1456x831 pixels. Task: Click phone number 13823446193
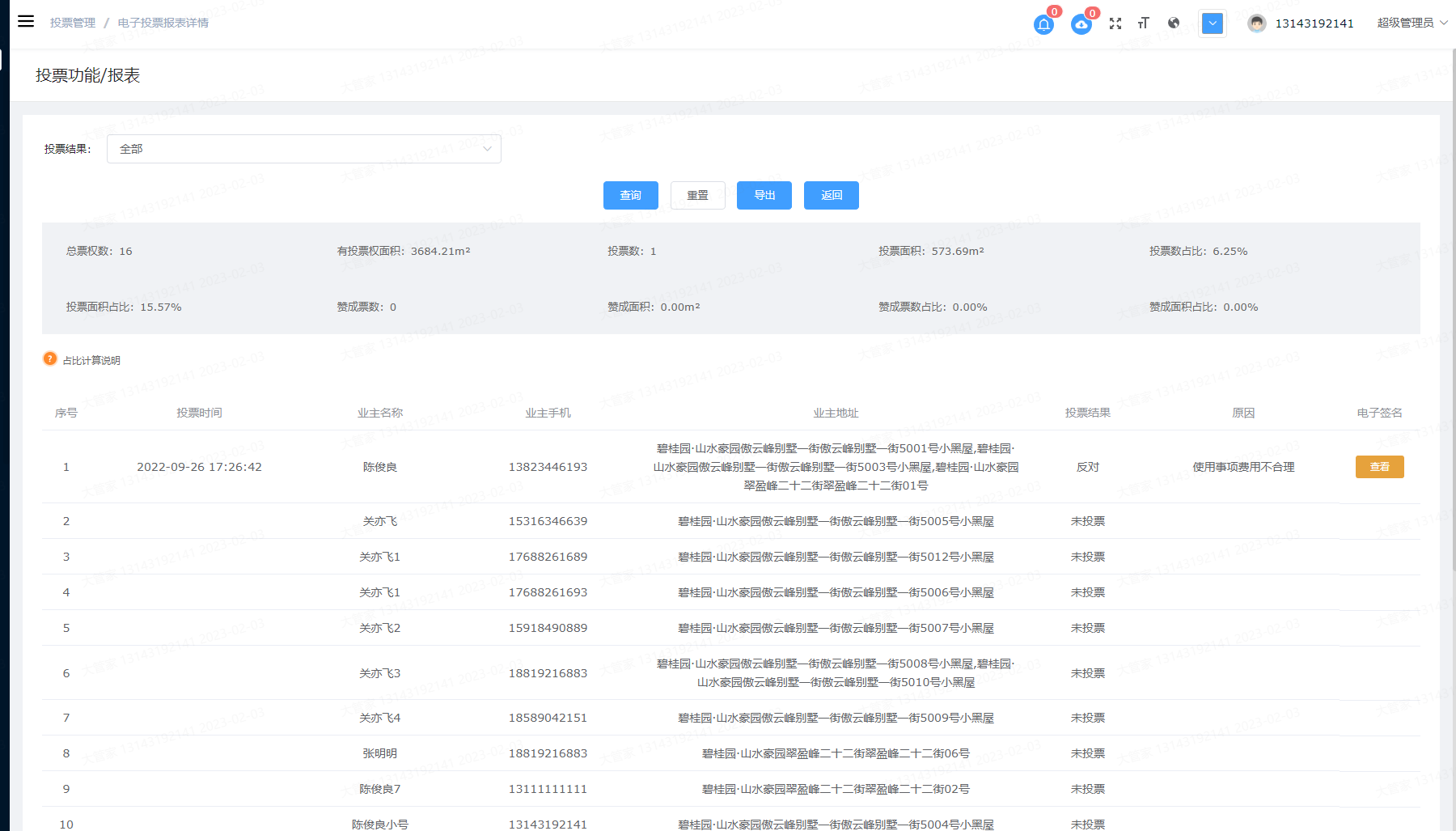click(x=548, y=467)
